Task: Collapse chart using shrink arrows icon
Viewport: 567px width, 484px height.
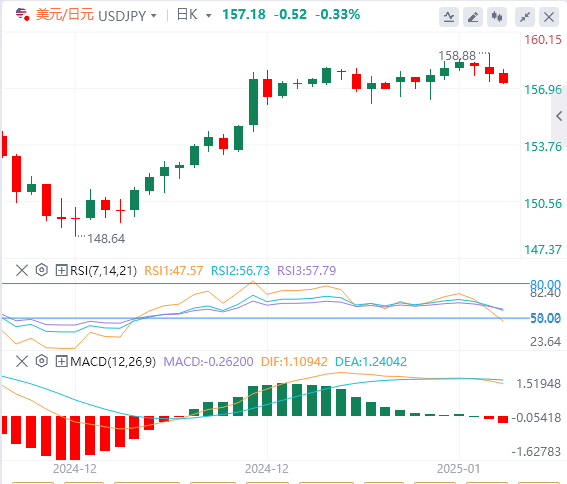Action: (x=525, y=17)
